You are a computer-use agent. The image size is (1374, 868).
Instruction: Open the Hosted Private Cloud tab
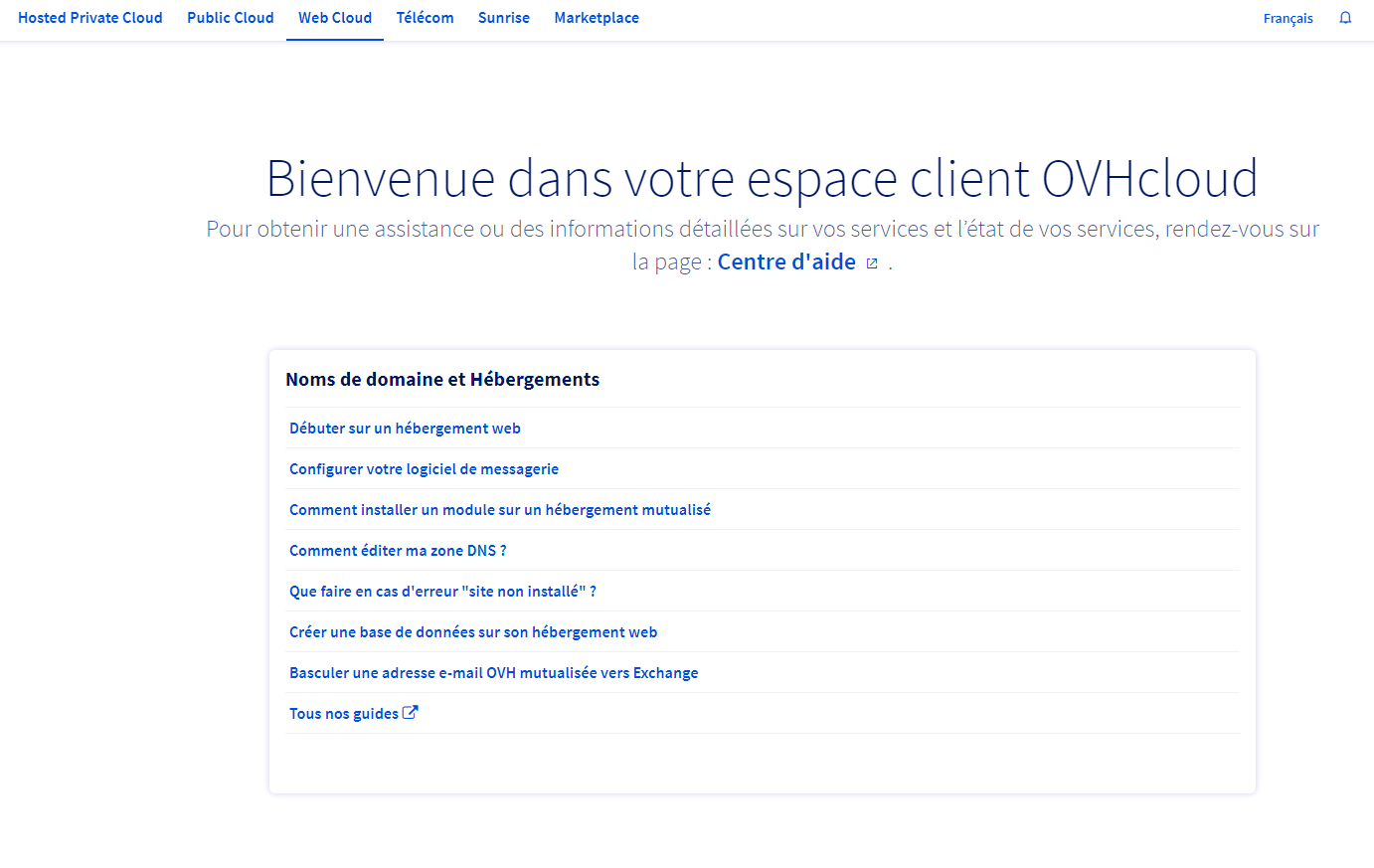[90, 18]
